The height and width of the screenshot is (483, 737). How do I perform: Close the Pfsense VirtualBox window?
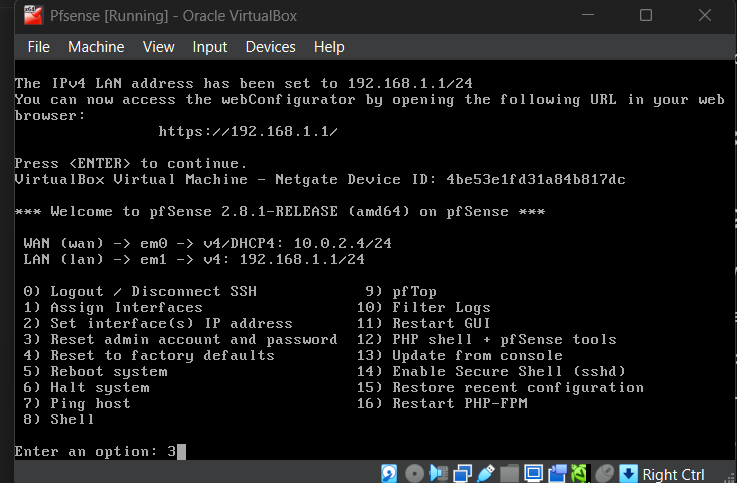pyautogui.click(x=705, y=15)
